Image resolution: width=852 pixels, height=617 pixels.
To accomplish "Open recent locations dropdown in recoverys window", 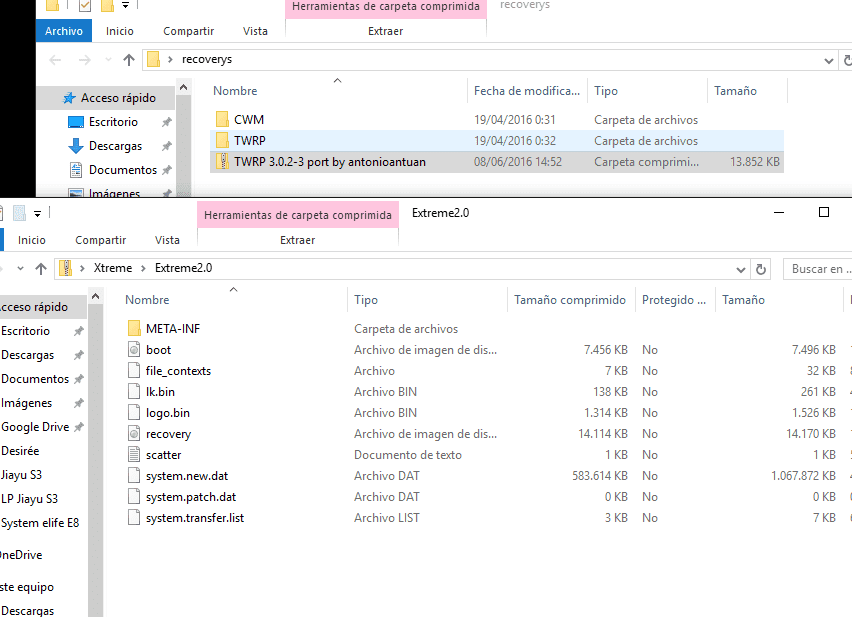I will [x=108, y=60].
